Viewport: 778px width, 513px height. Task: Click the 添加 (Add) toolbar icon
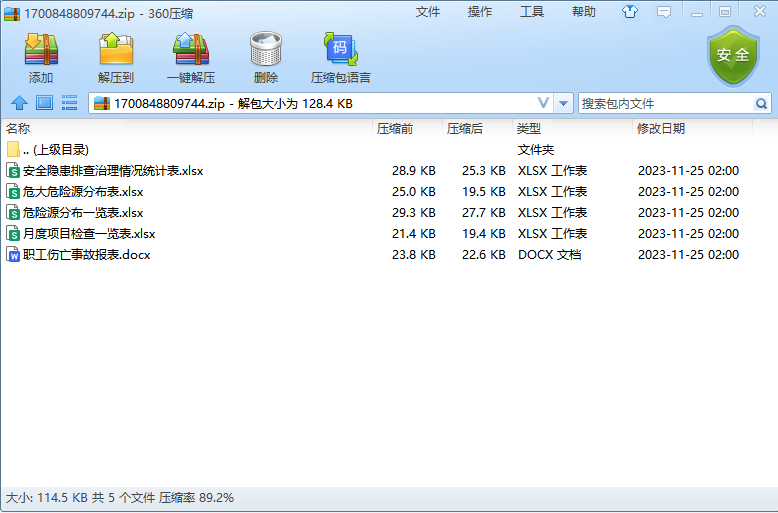point(41,57)
